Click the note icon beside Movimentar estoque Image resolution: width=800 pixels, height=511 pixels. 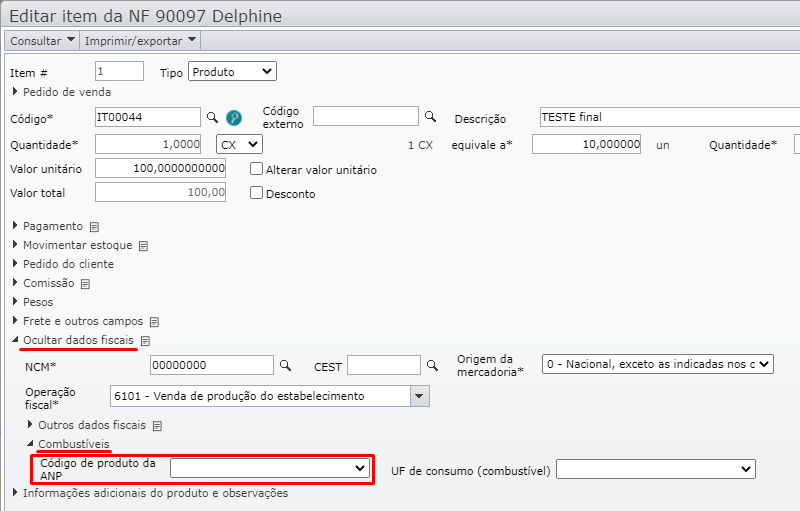coord(143,246)
